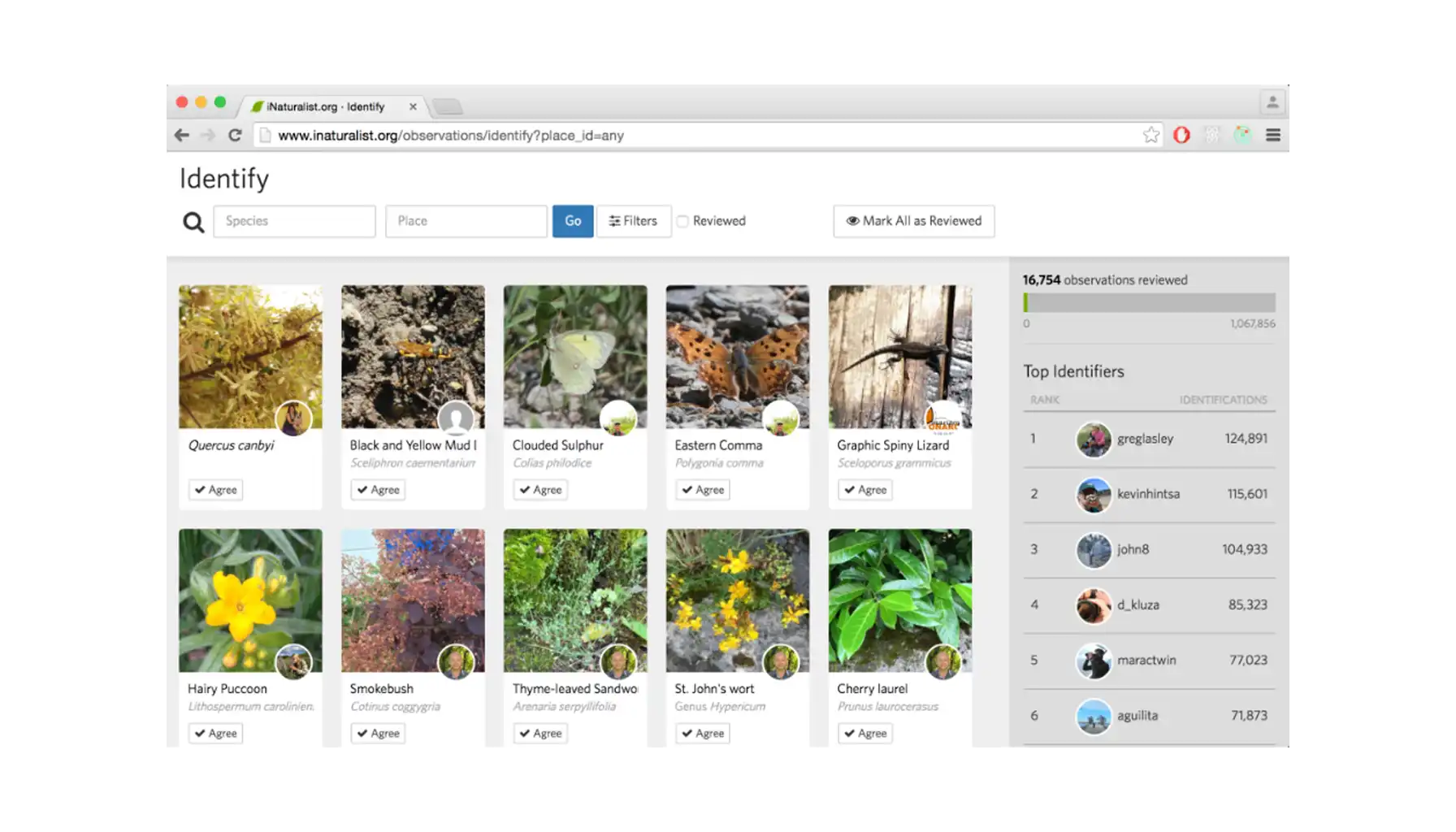Open the Filters dropdown
The width and height of the screenshot is (1456, 832).
tap(634, 221)
